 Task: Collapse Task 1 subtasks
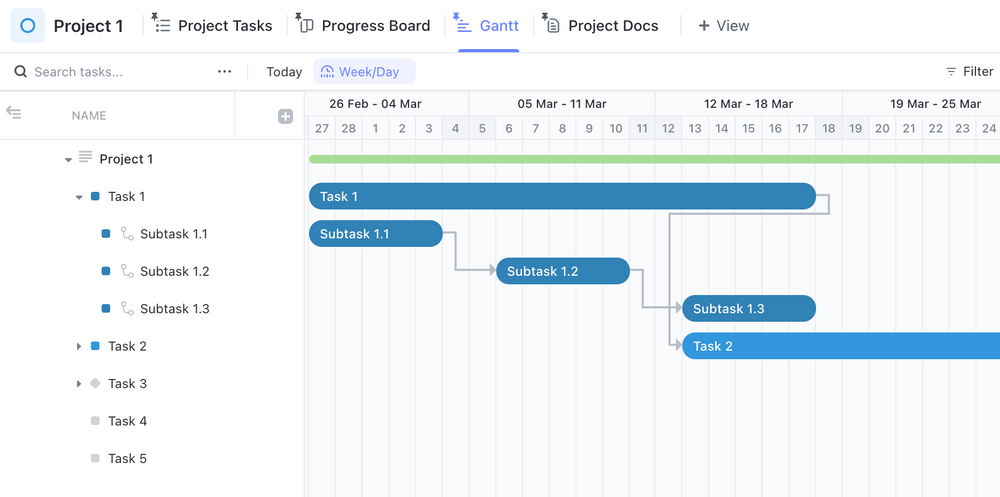[79, 197]
